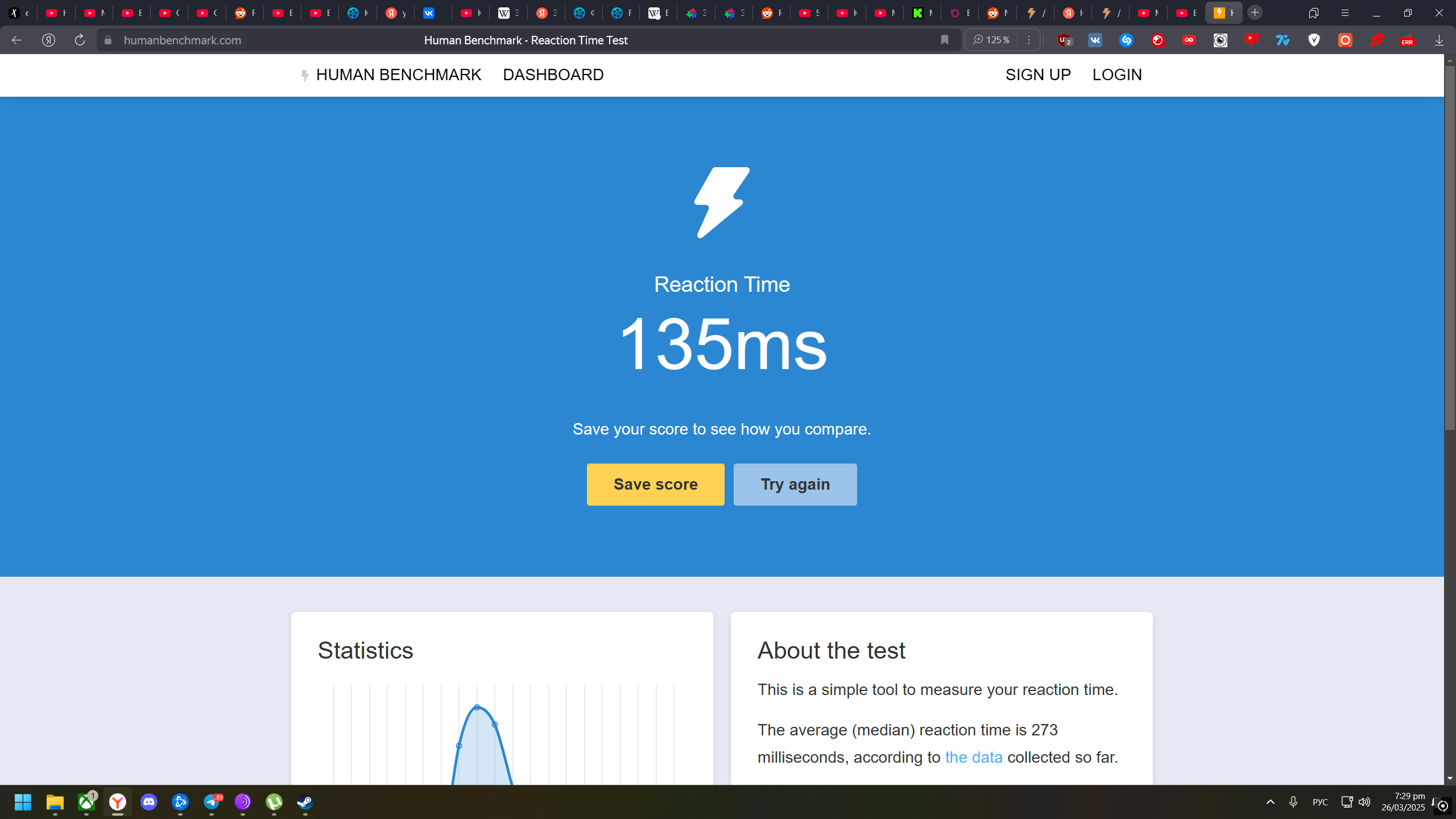Open the white shield extension icon

1314,40
